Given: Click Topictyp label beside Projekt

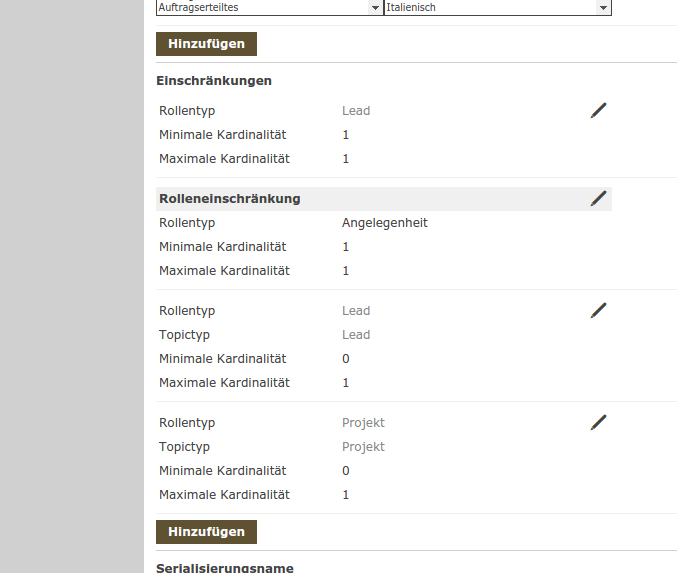Looking at the screenshot, I should [184, 447].
